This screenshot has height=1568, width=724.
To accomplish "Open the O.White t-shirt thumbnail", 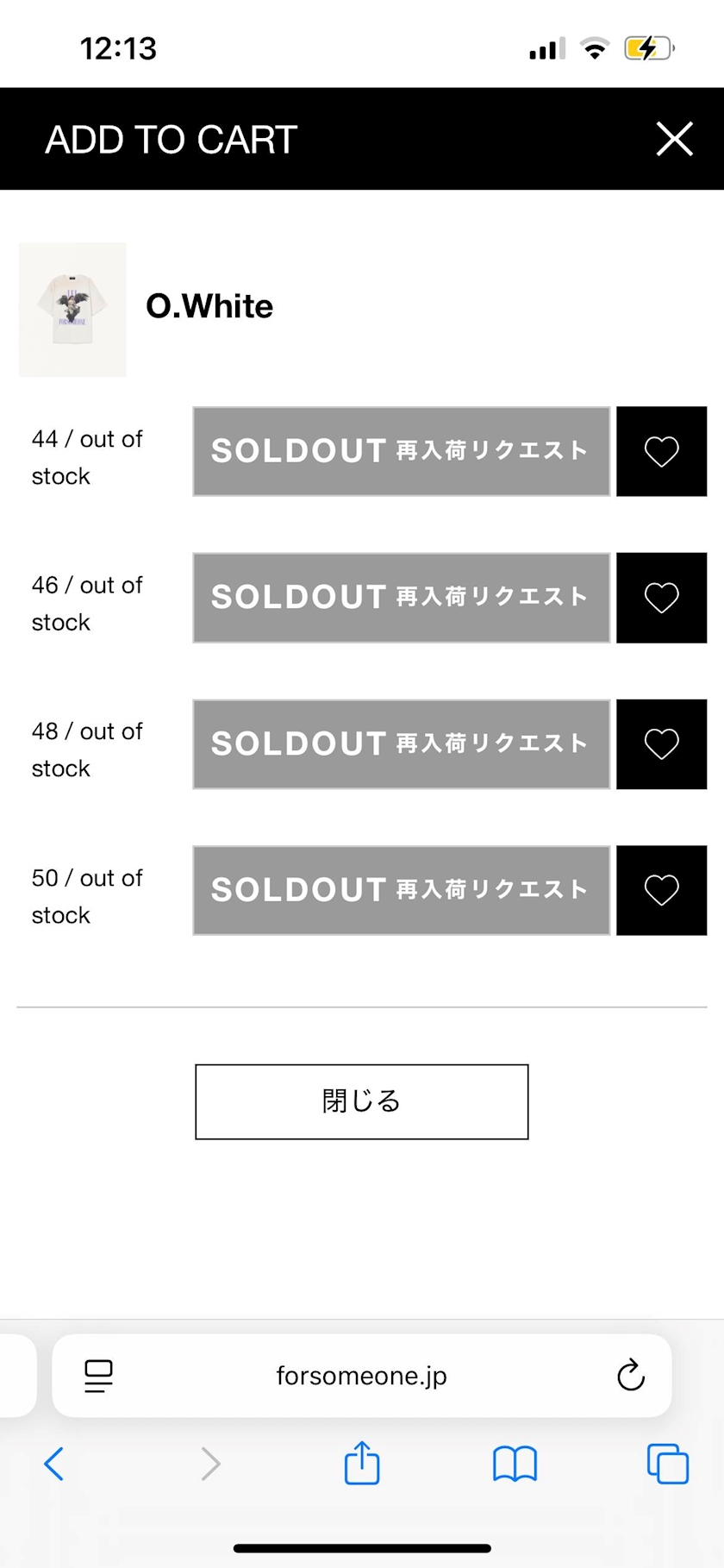I will point(72,310).
